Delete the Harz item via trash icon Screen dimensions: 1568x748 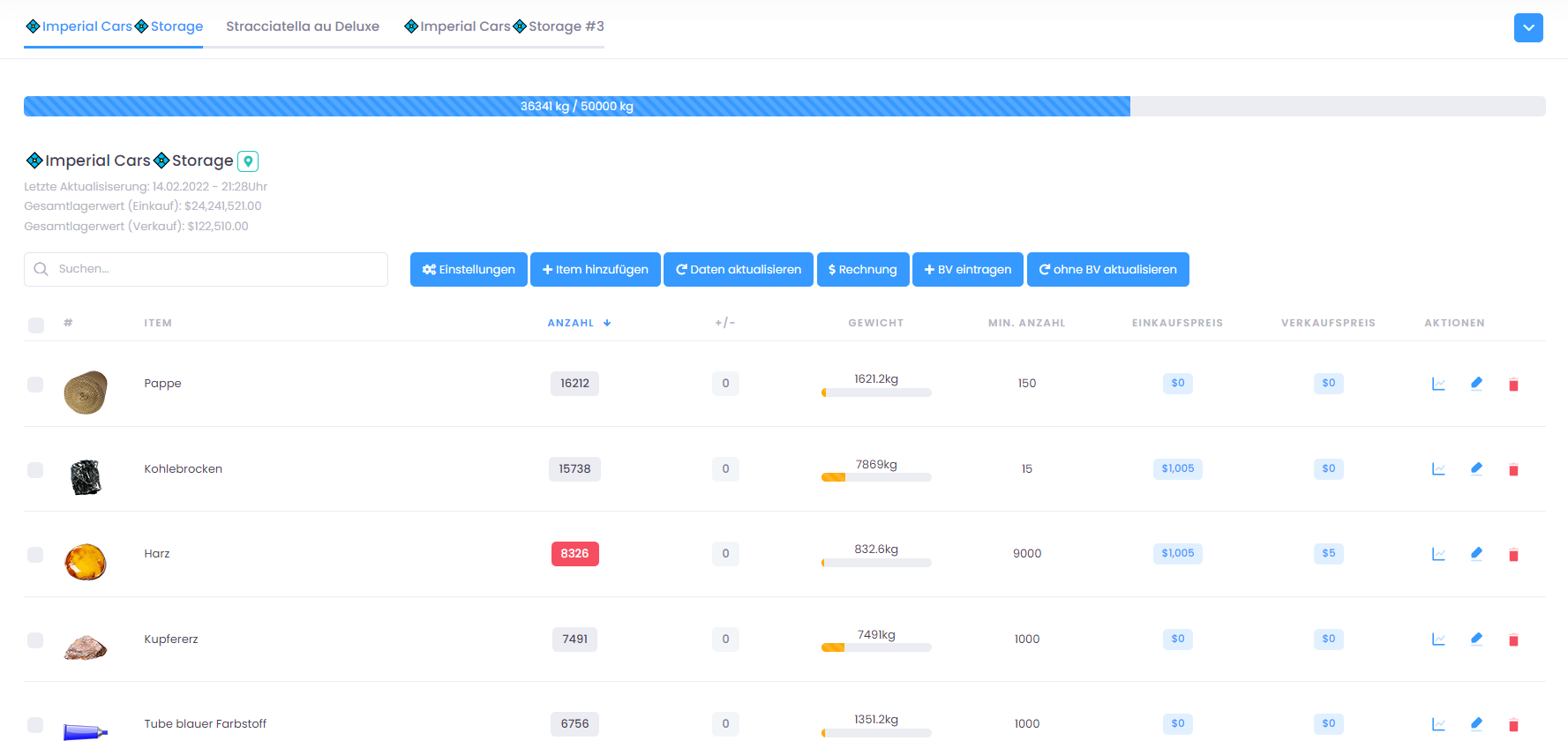(1513, 555)
